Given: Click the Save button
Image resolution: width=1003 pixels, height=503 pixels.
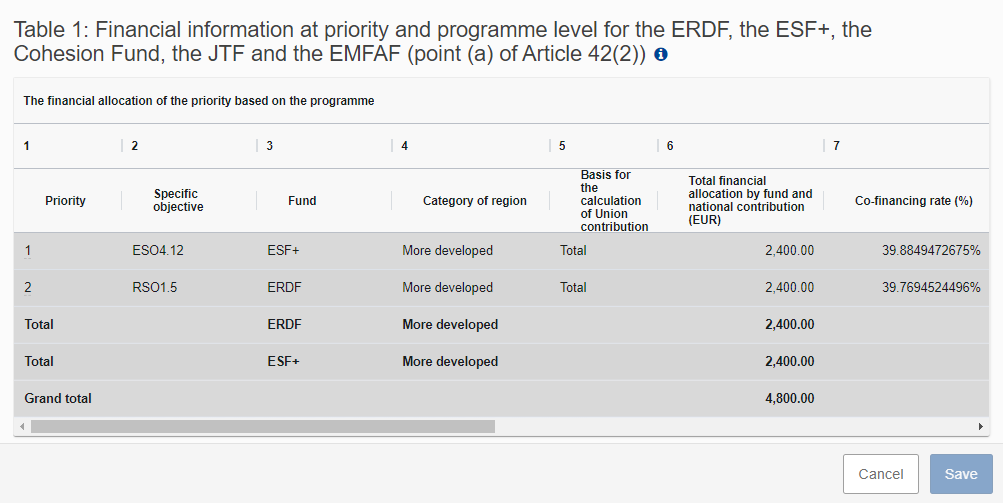Looking at the screenshot, I should 961,474.
